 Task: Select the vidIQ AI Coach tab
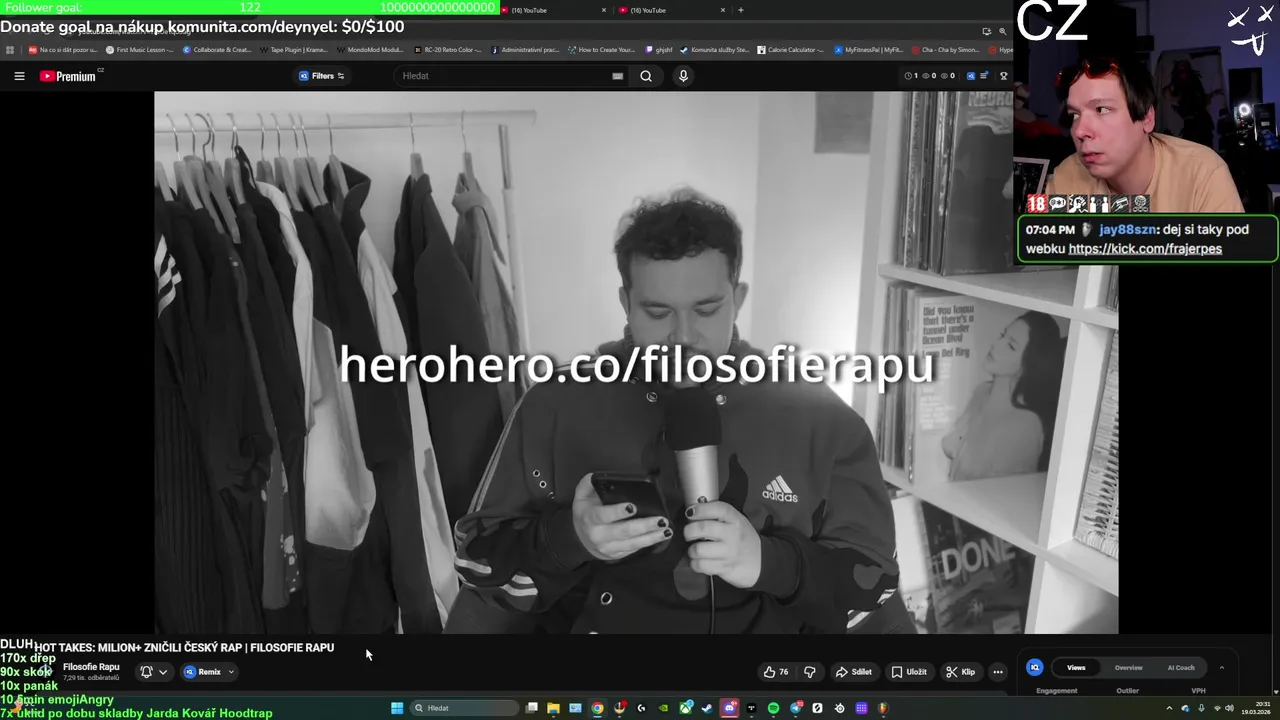[x=1181, y=667]
